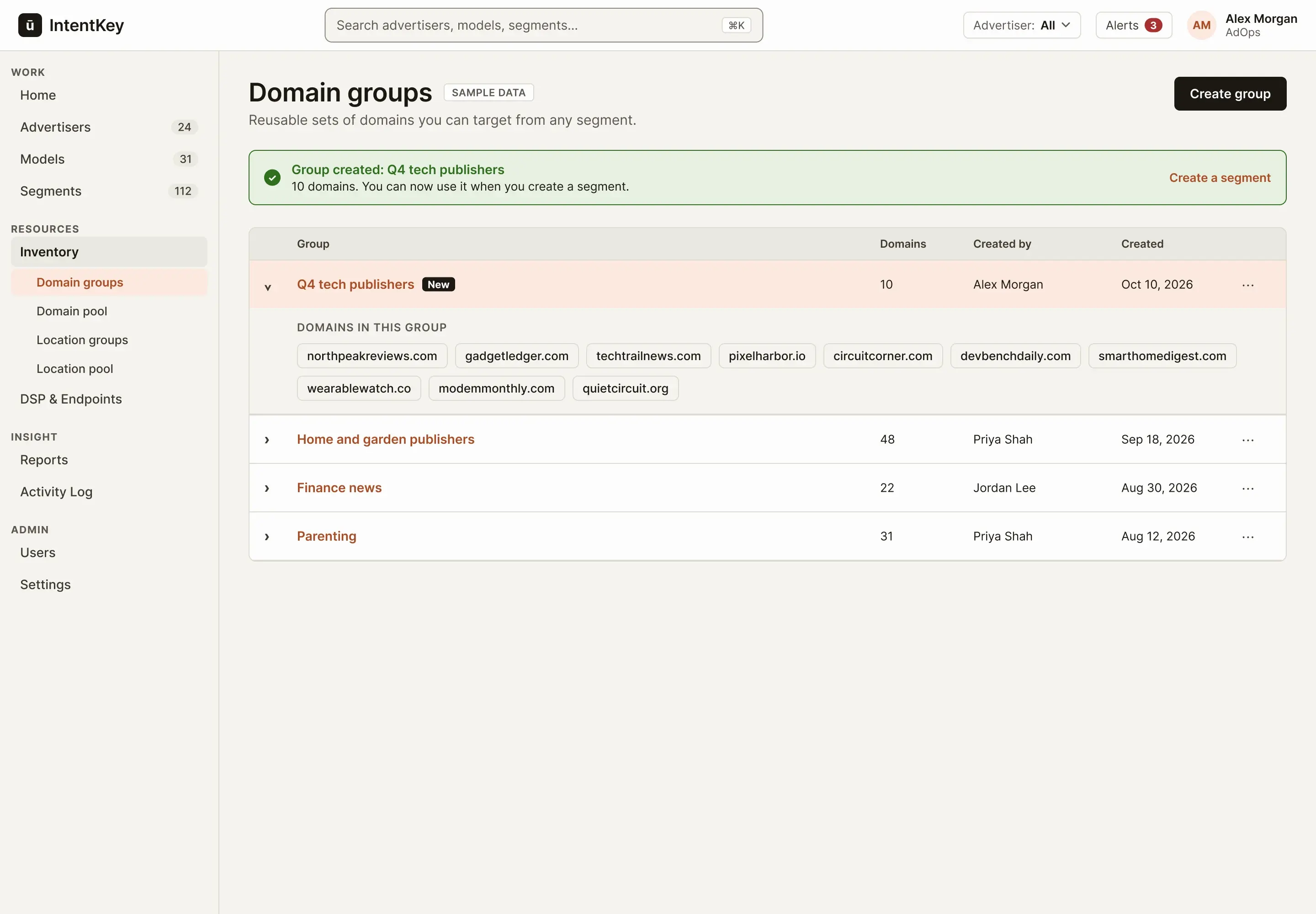Click the Domains column header

point(902,244)
